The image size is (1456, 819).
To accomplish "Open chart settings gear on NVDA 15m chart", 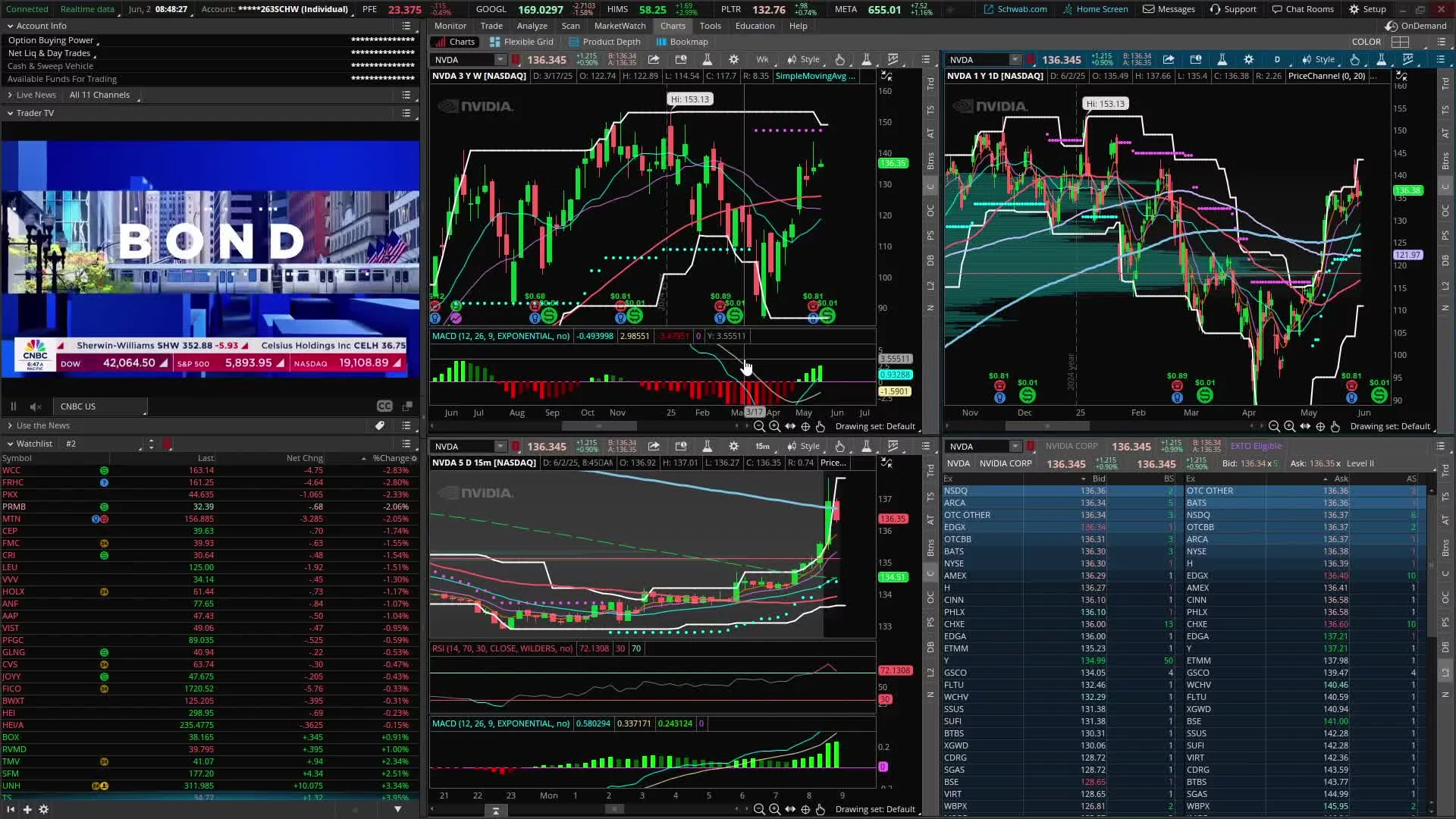I will point(733,447).
